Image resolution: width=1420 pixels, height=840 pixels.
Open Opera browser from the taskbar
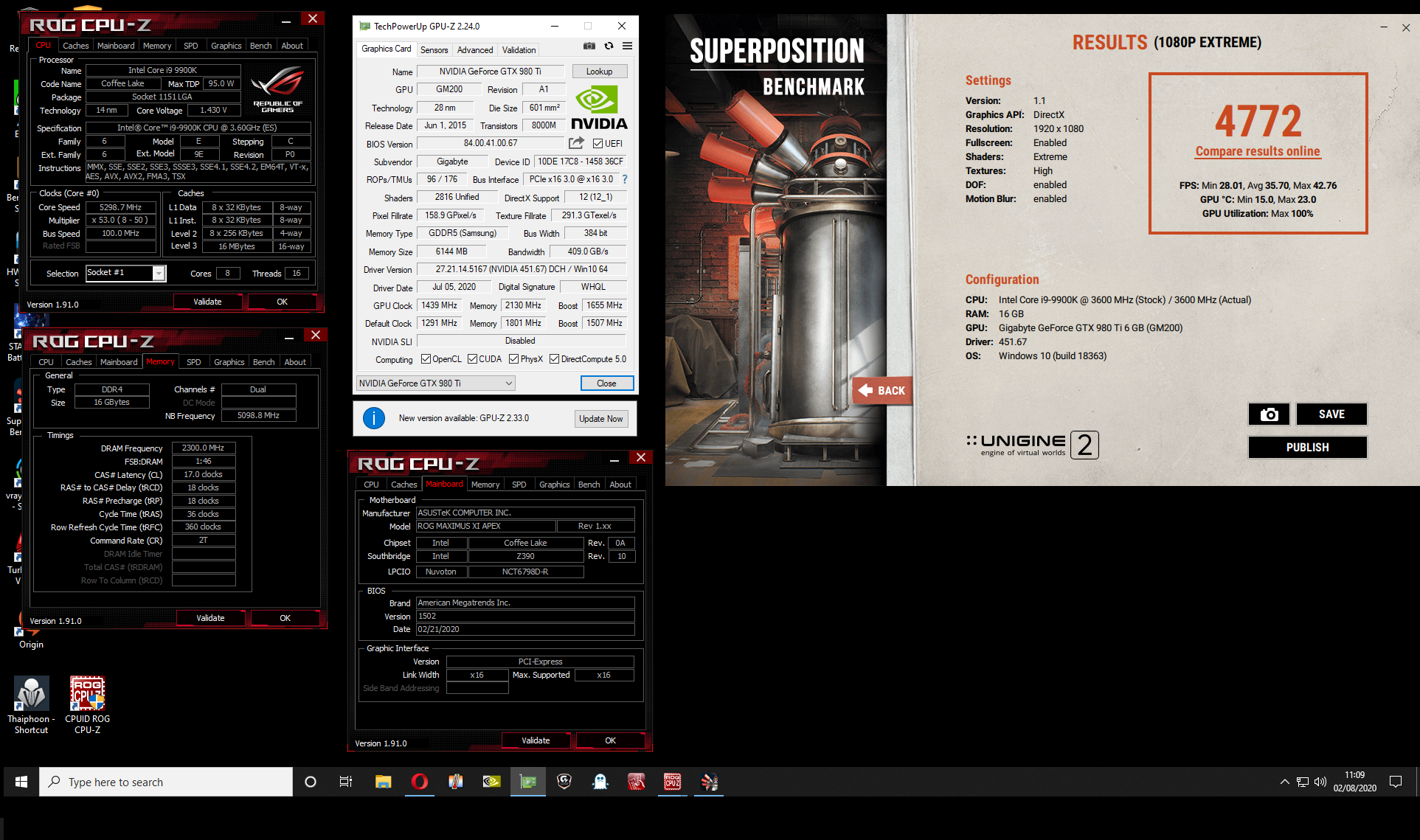(419, 782)
